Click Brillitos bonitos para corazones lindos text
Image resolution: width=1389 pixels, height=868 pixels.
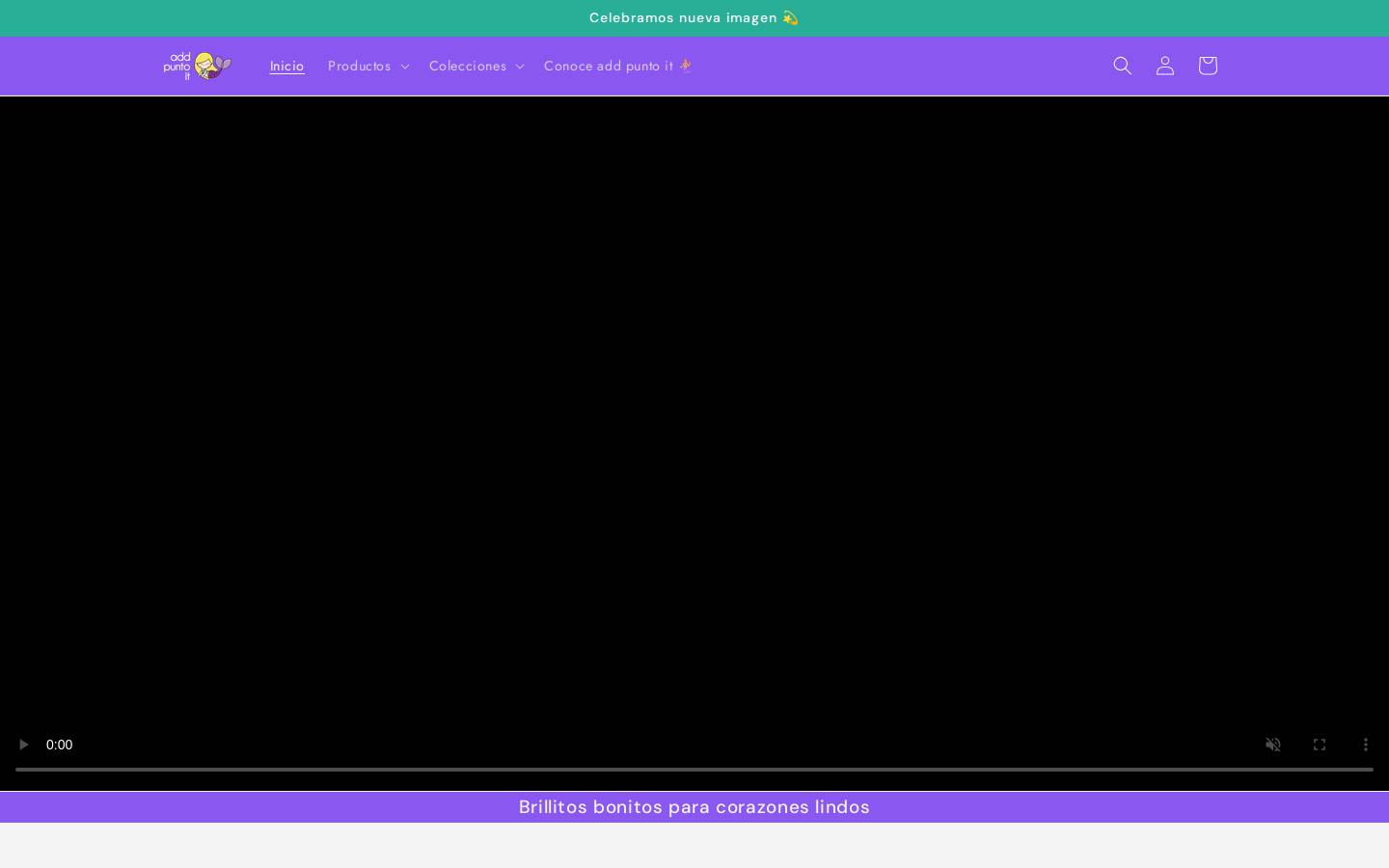point(694,807)
